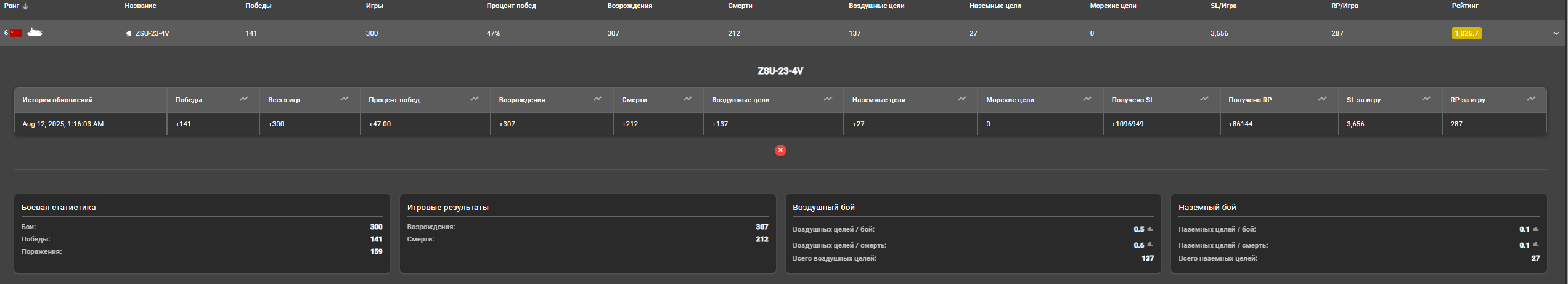Show RP за игру trend chart
The width and height of the screenshot is (1568, 284).
pos(1531,99)
